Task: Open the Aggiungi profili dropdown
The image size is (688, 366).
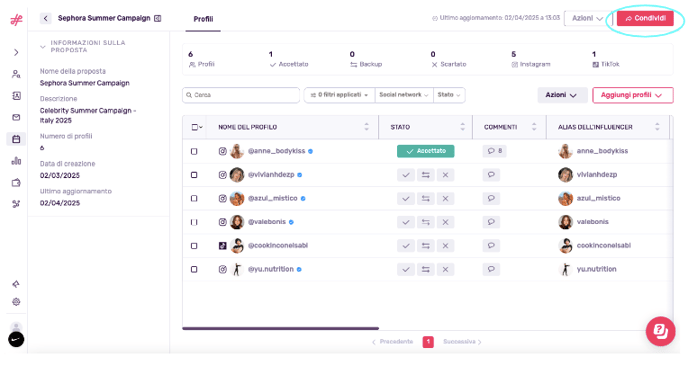Action: 633,95
